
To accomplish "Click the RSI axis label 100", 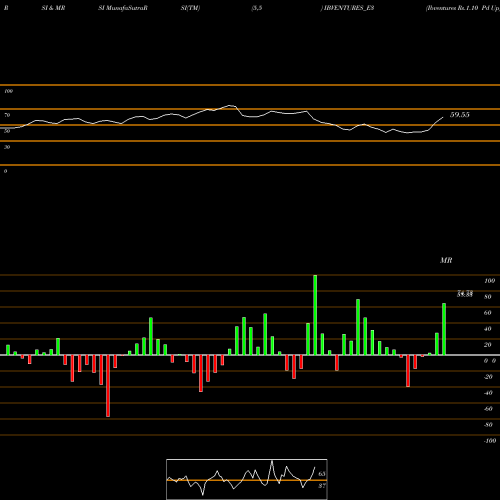I will [8, 91].
